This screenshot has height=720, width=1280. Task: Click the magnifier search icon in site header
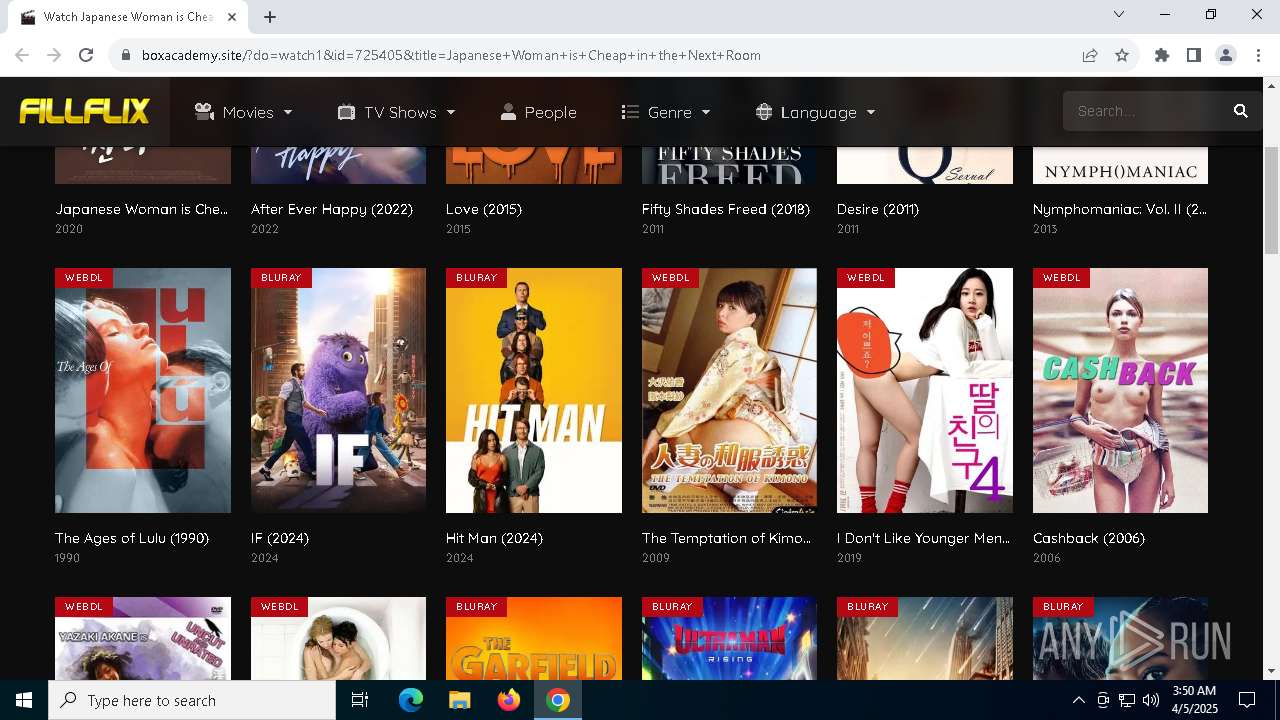pyautogui.click(x=1241, y=111)
